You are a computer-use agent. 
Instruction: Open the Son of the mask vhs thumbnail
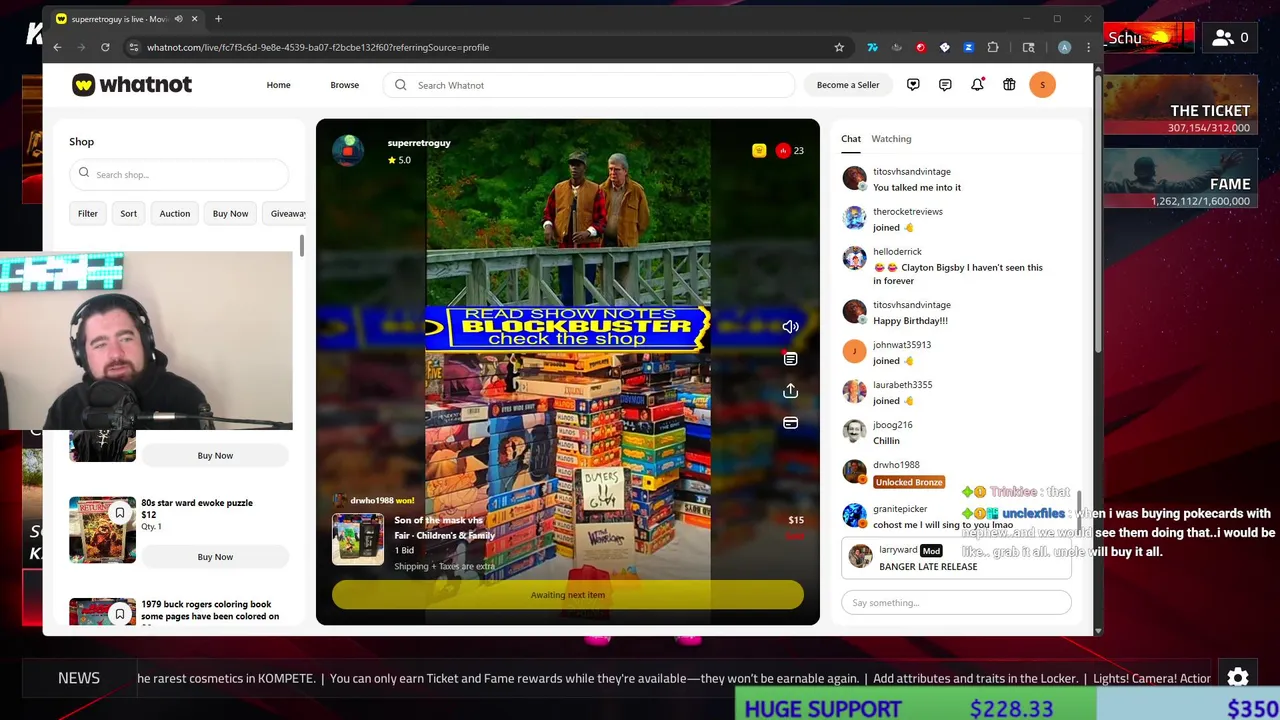(x=358, y=540)
